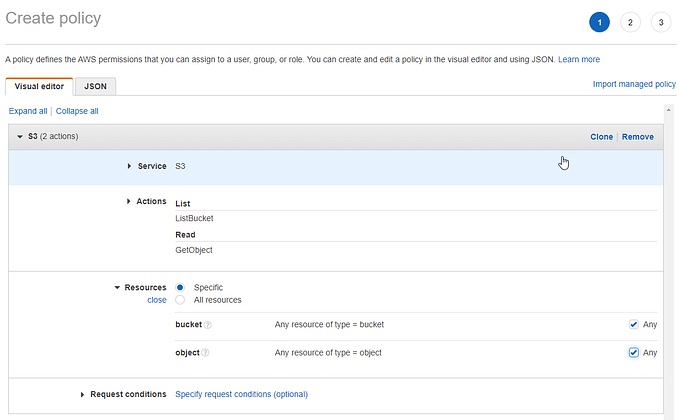Image resolution: width=679 pixels, height=420 pixels.
Task: Switch to the Visual editor tab
Action: (39, 86)
